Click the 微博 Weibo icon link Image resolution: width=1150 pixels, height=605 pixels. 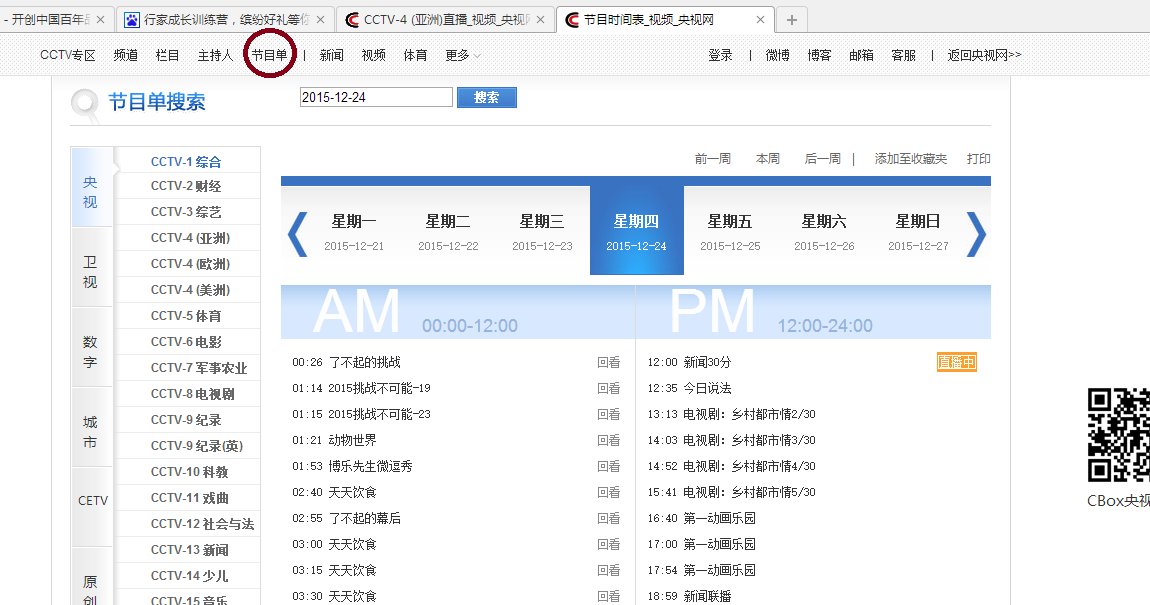(x=777, y=55)
